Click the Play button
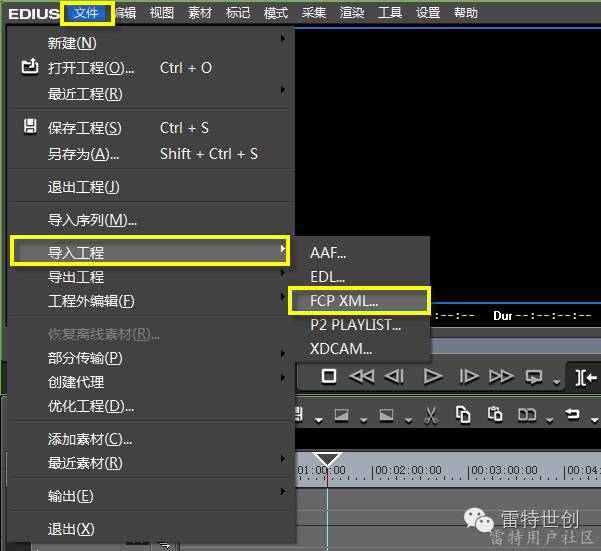 tap(433, 376)
